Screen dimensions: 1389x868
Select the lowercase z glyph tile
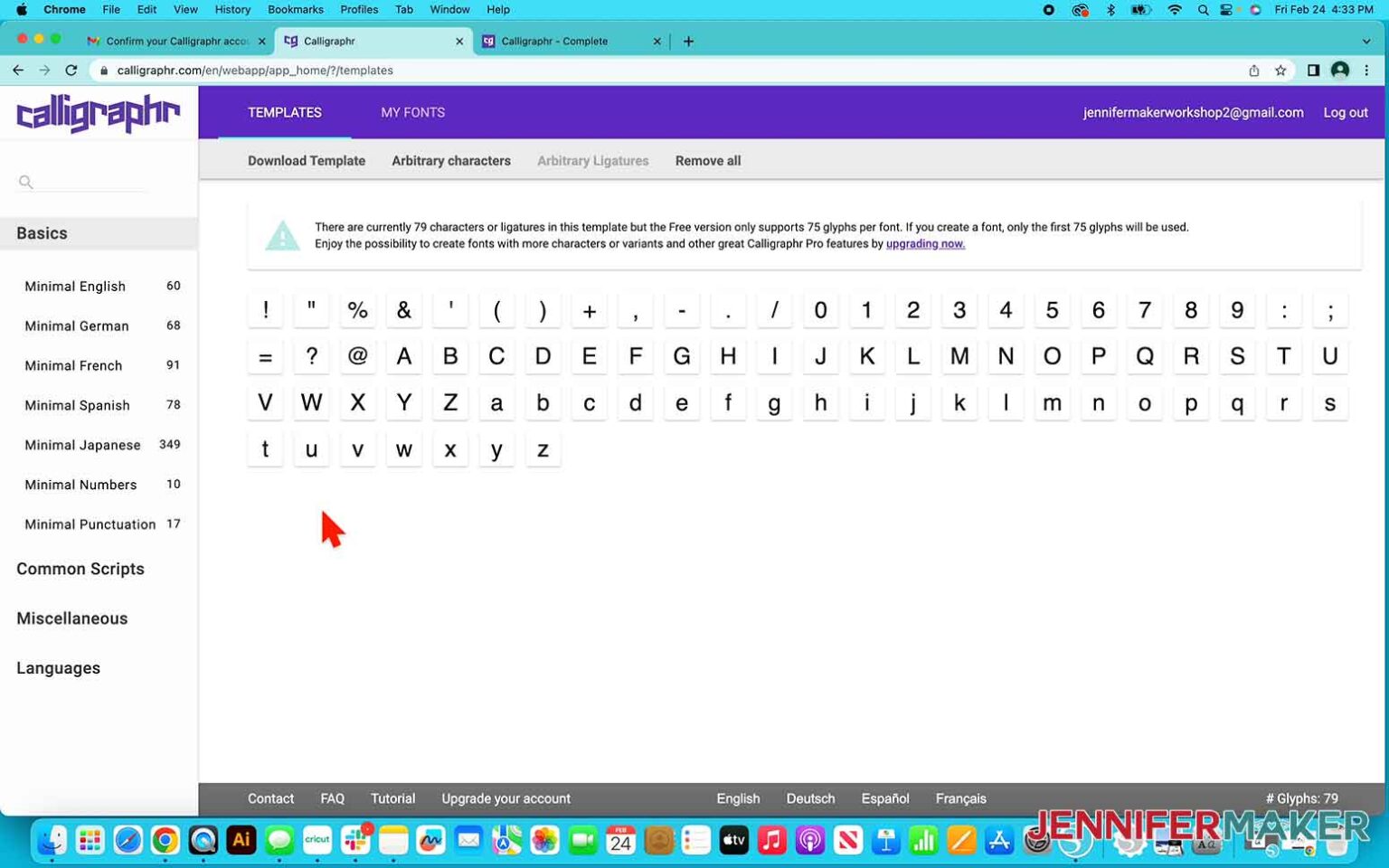pyautogui.click(x=543, y=449)
